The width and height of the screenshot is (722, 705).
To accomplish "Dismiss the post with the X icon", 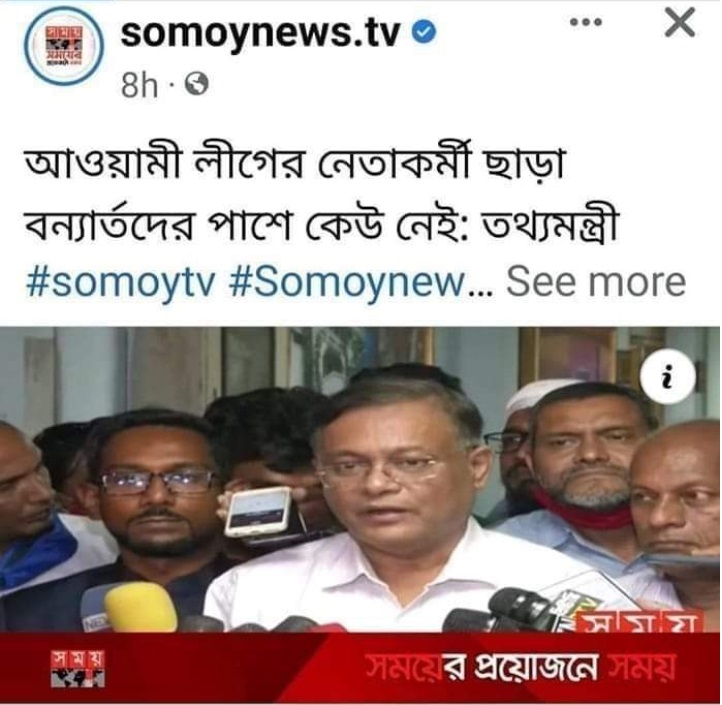I will coord(680,23).
